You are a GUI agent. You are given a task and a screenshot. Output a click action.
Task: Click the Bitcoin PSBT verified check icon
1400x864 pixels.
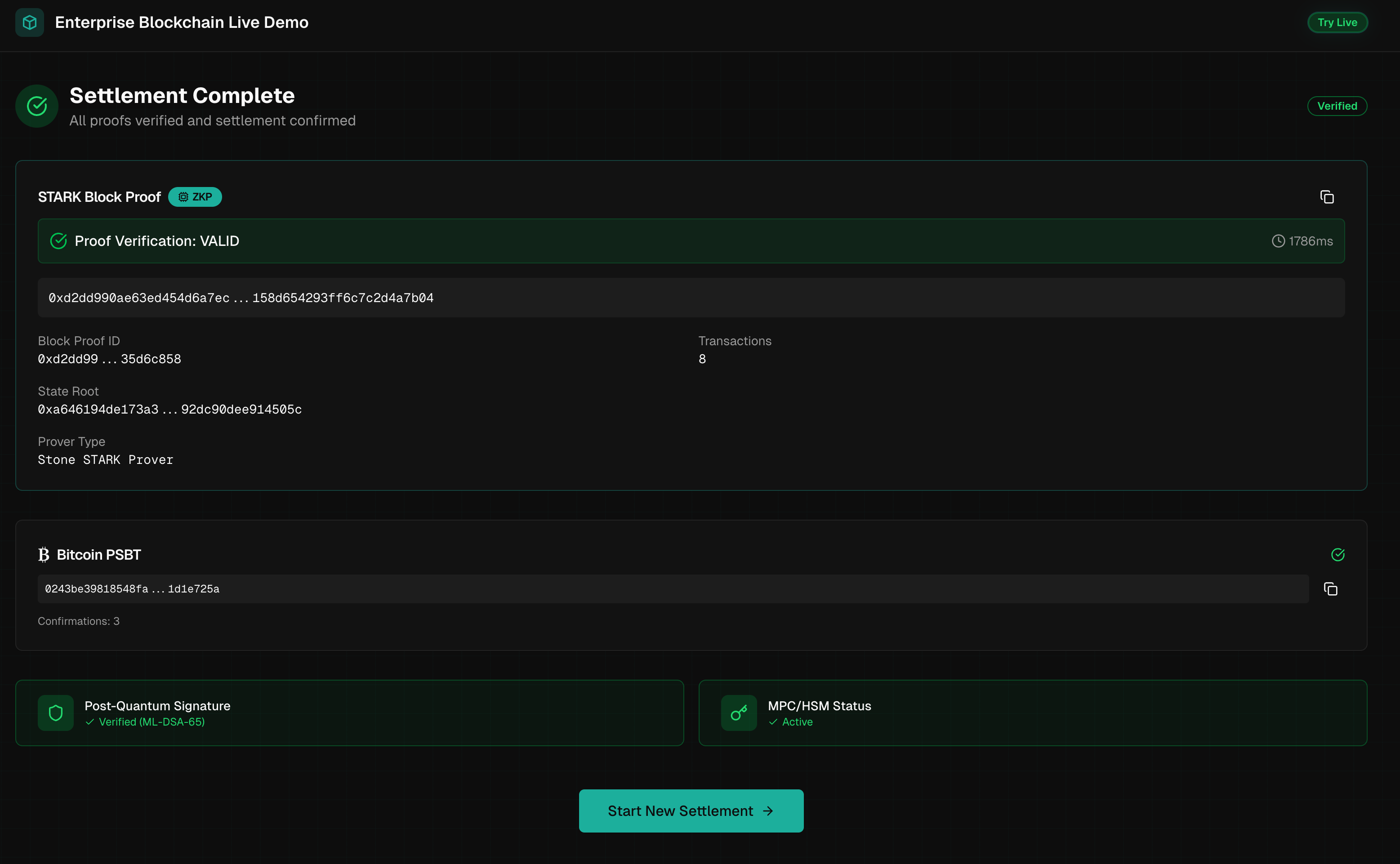tap(1338, 554)
